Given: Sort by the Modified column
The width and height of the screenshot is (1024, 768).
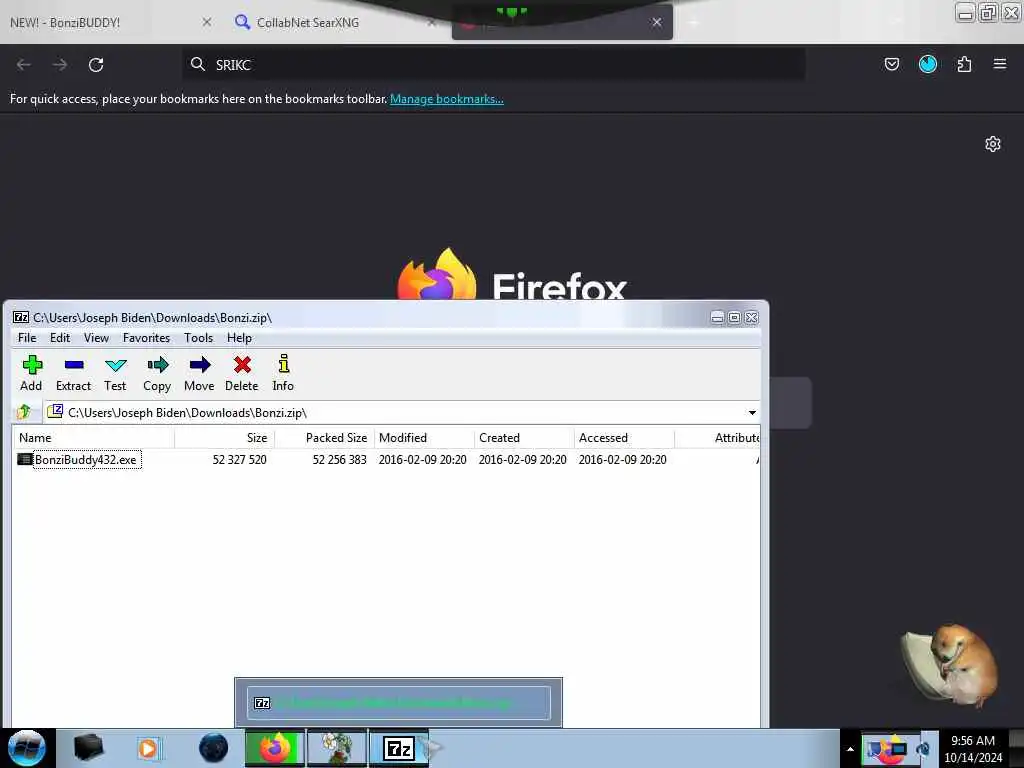Looking at the screenshot, I should point(424,438).
